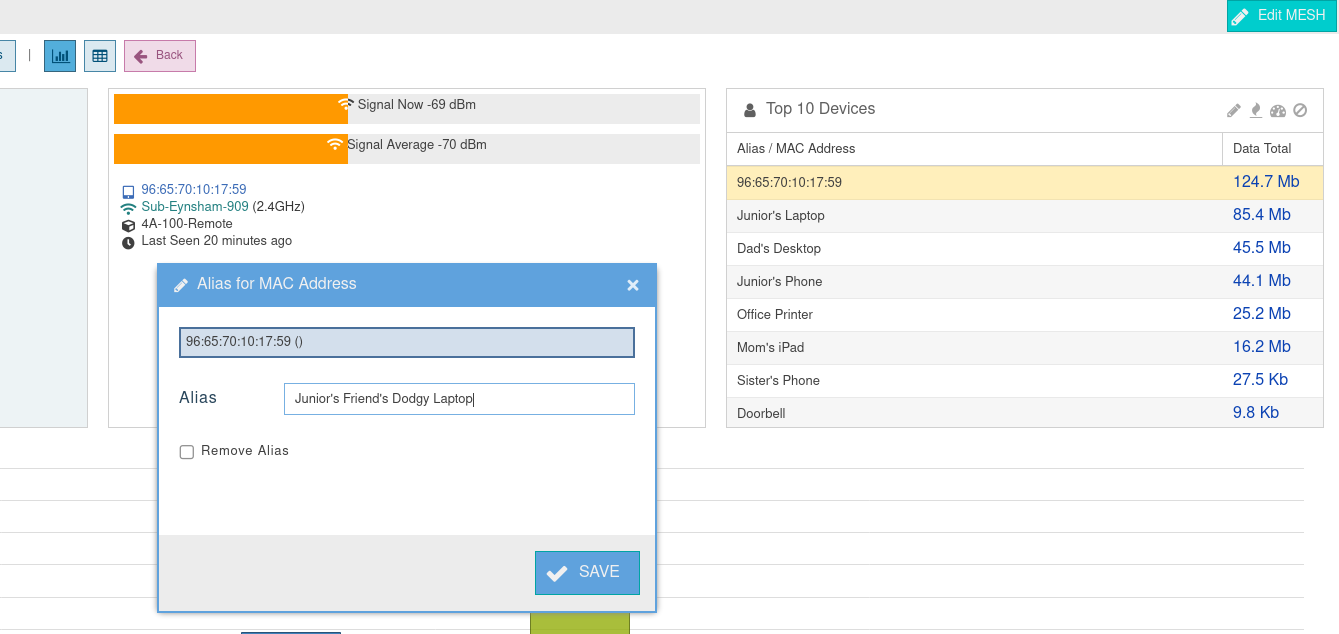This screenshot has width=1339, height=634.
Task: Go back using the Back button
Action: (160, 56)
